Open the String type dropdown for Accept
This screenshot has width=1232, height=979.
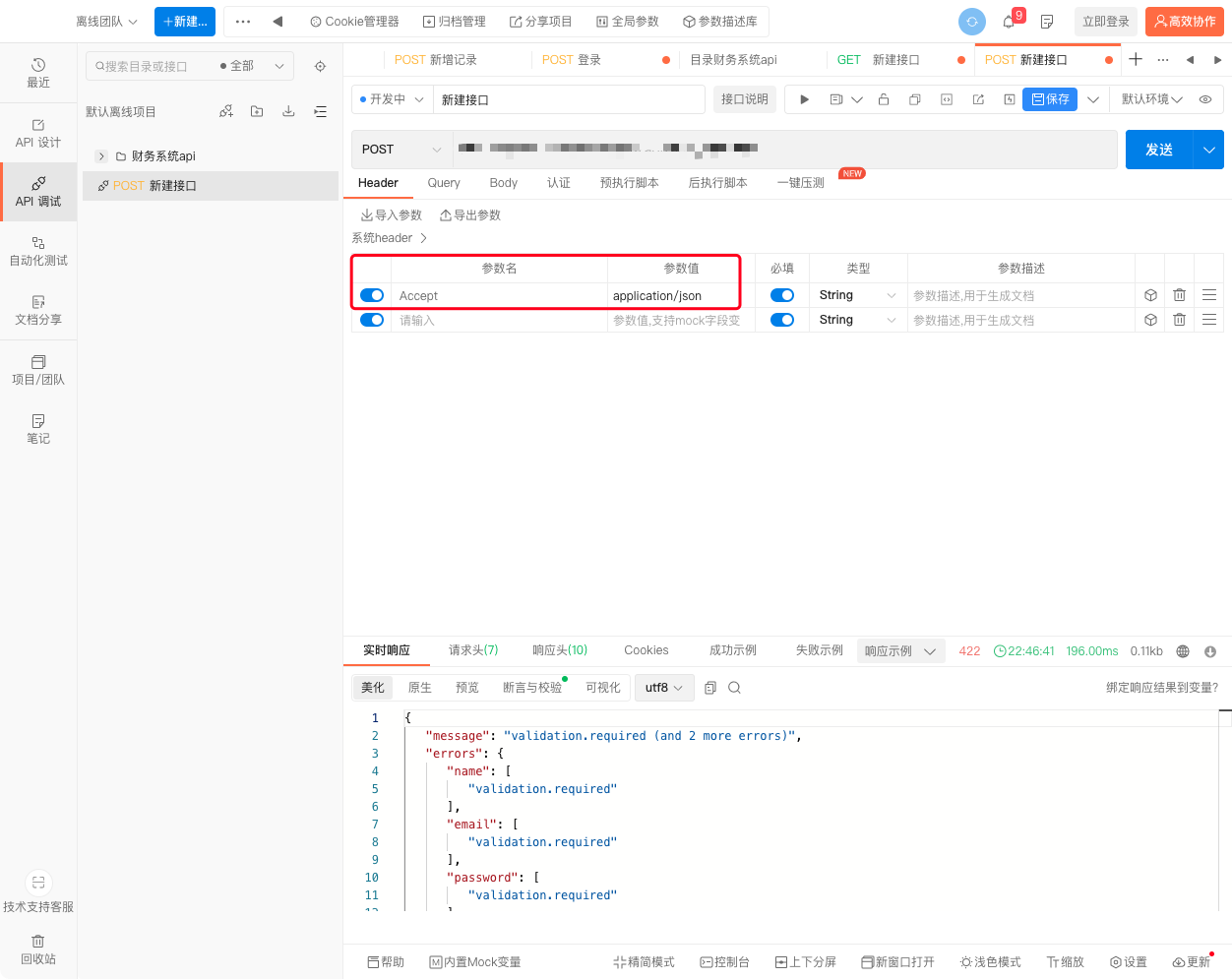(x=857, y=295)
